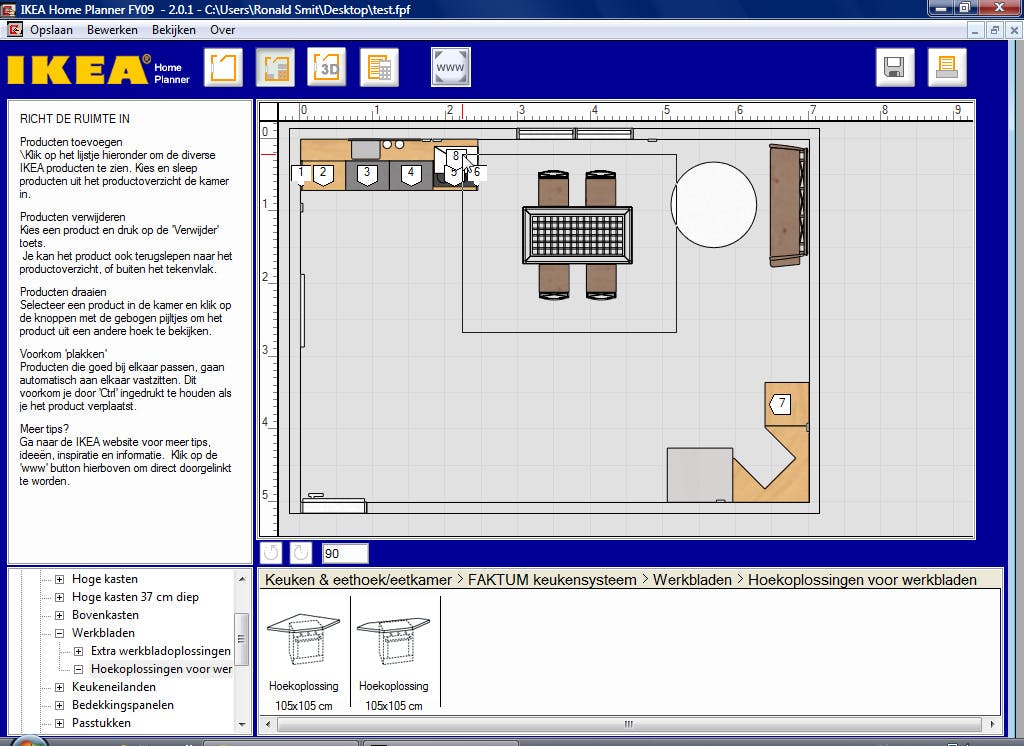Restore the inner document window
Screen dimensions: 1024x746
tap(995, 30)
